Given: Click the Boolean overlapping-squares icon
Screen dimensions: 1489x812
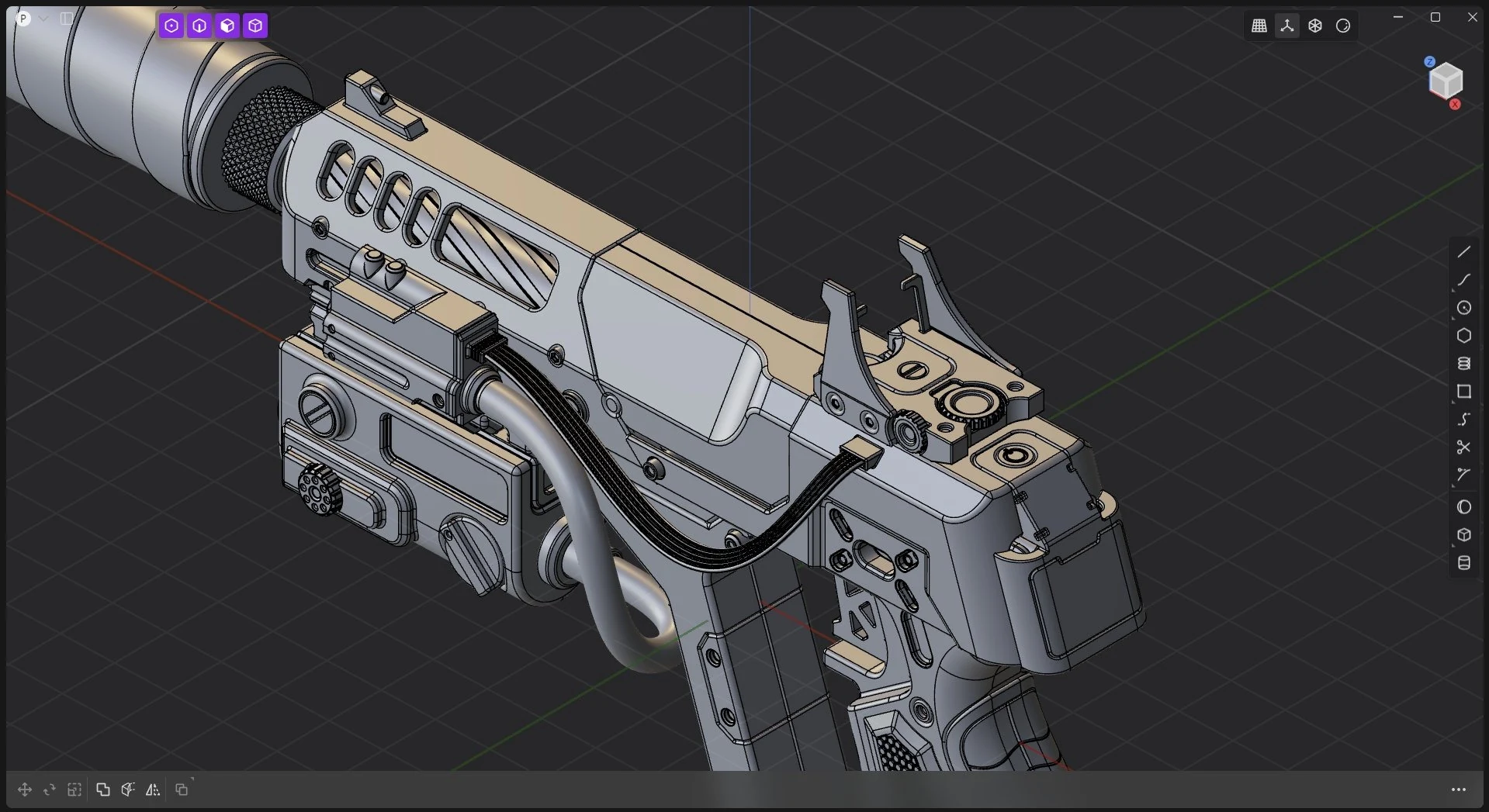Looking at the screenshot, I should tap(102, 790).
